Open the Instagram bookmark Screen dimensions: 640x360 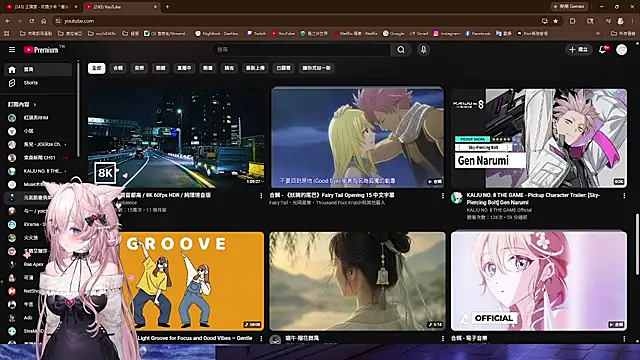[447, 33]
